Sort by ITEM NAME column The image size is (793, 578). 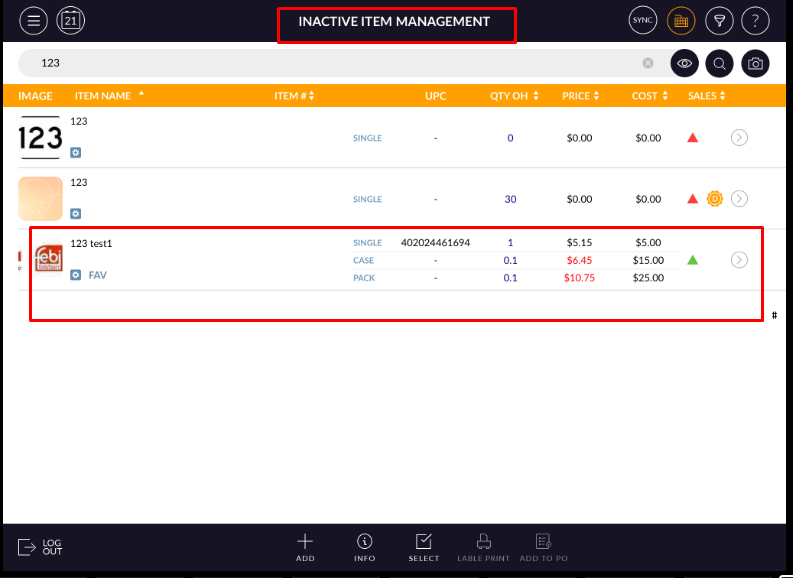point(108,96)
